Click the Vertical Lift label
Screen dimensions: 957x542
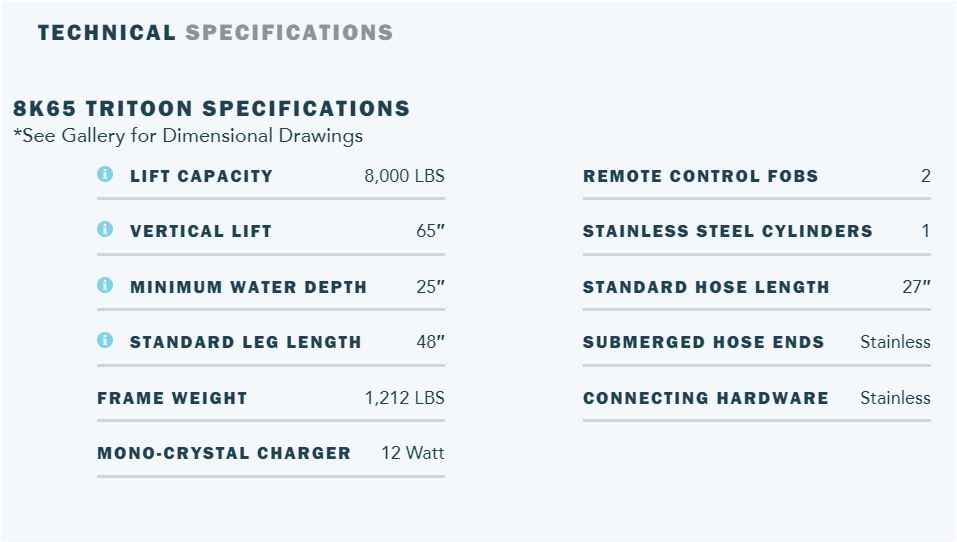point(201,231)
